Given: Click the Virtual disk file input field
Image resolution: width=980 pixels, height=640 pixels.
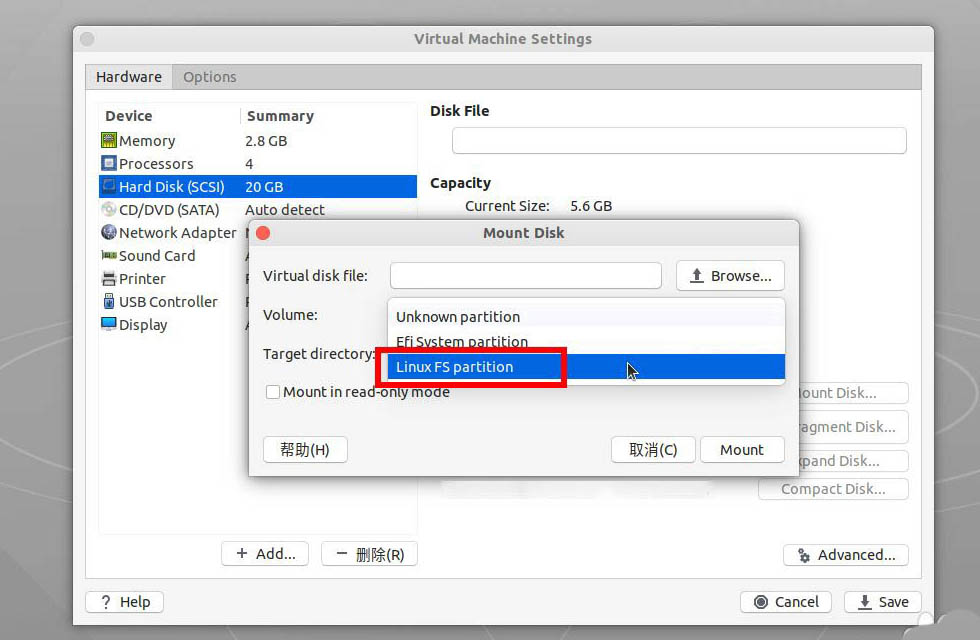Looking at the screenshot, I should click(x=525, y=275).
